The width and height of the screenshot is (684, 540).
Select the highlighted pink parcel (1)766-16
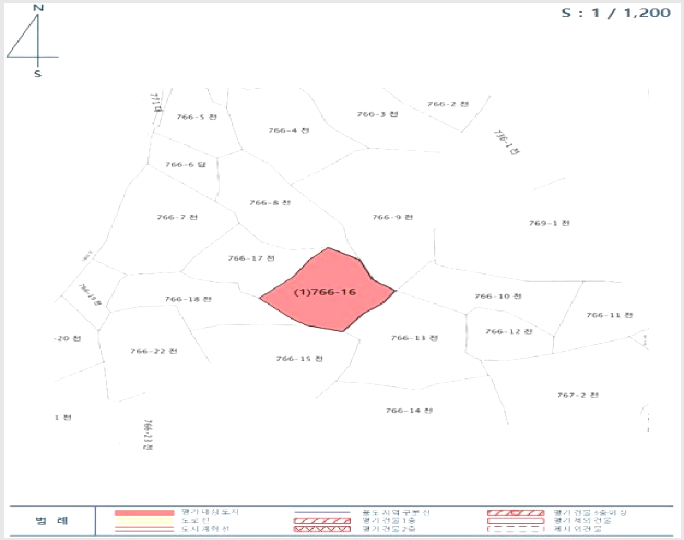[329, 291]
